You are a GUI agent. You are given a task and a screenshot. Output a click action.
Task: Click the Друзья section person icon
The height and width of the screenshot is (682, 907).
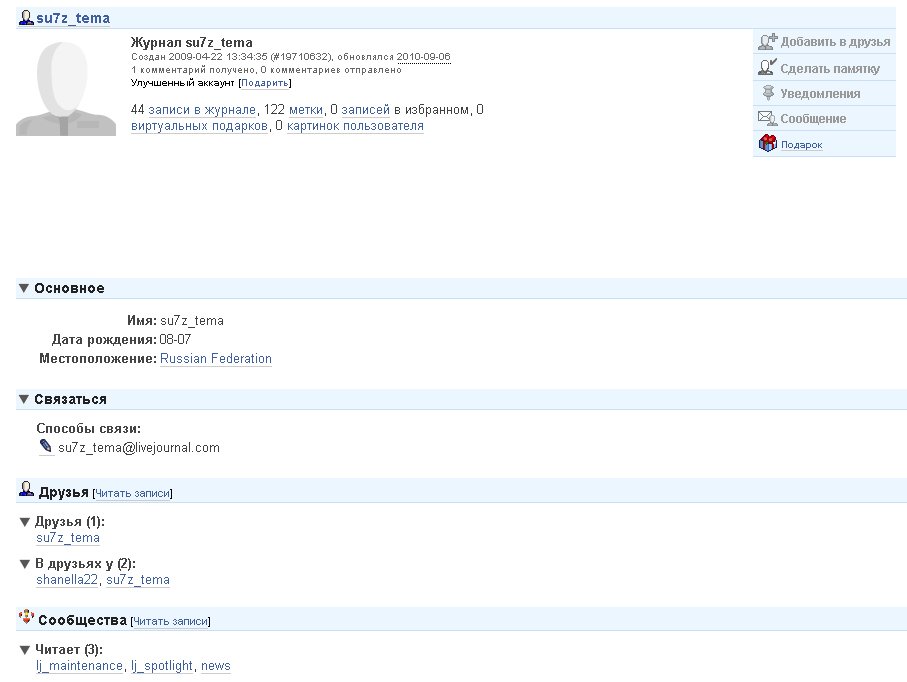(x=26, y=491)
